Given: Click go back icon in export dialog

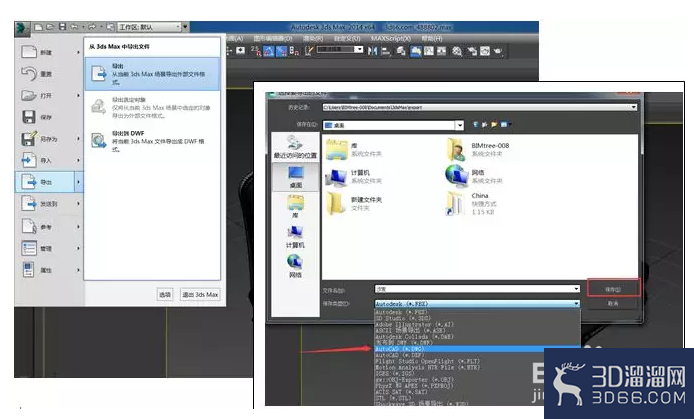Looking at the screenshot, I should 476,125.
